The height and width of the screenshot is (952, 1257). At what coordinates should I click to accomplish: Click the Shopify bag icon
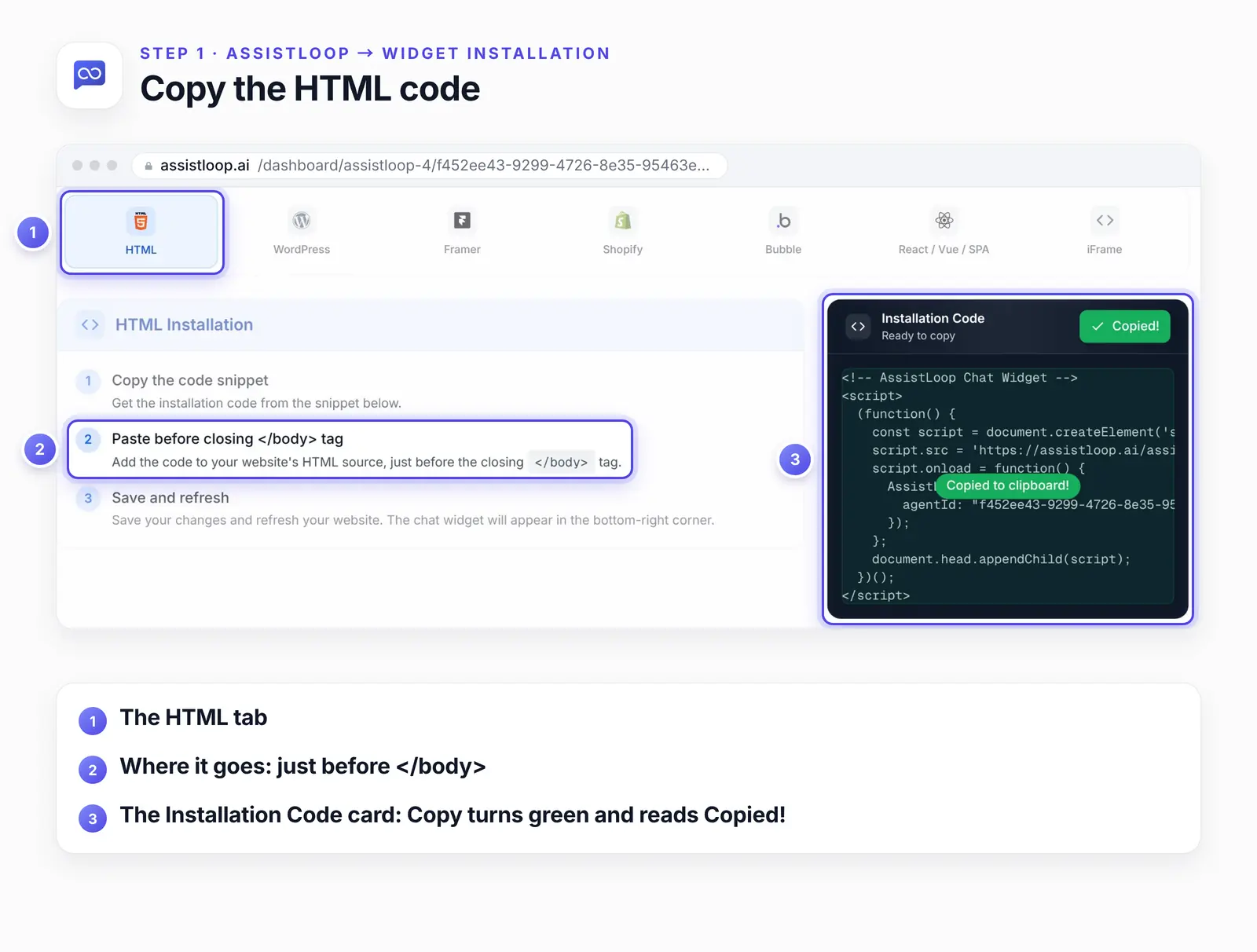(x=623, y=221)
